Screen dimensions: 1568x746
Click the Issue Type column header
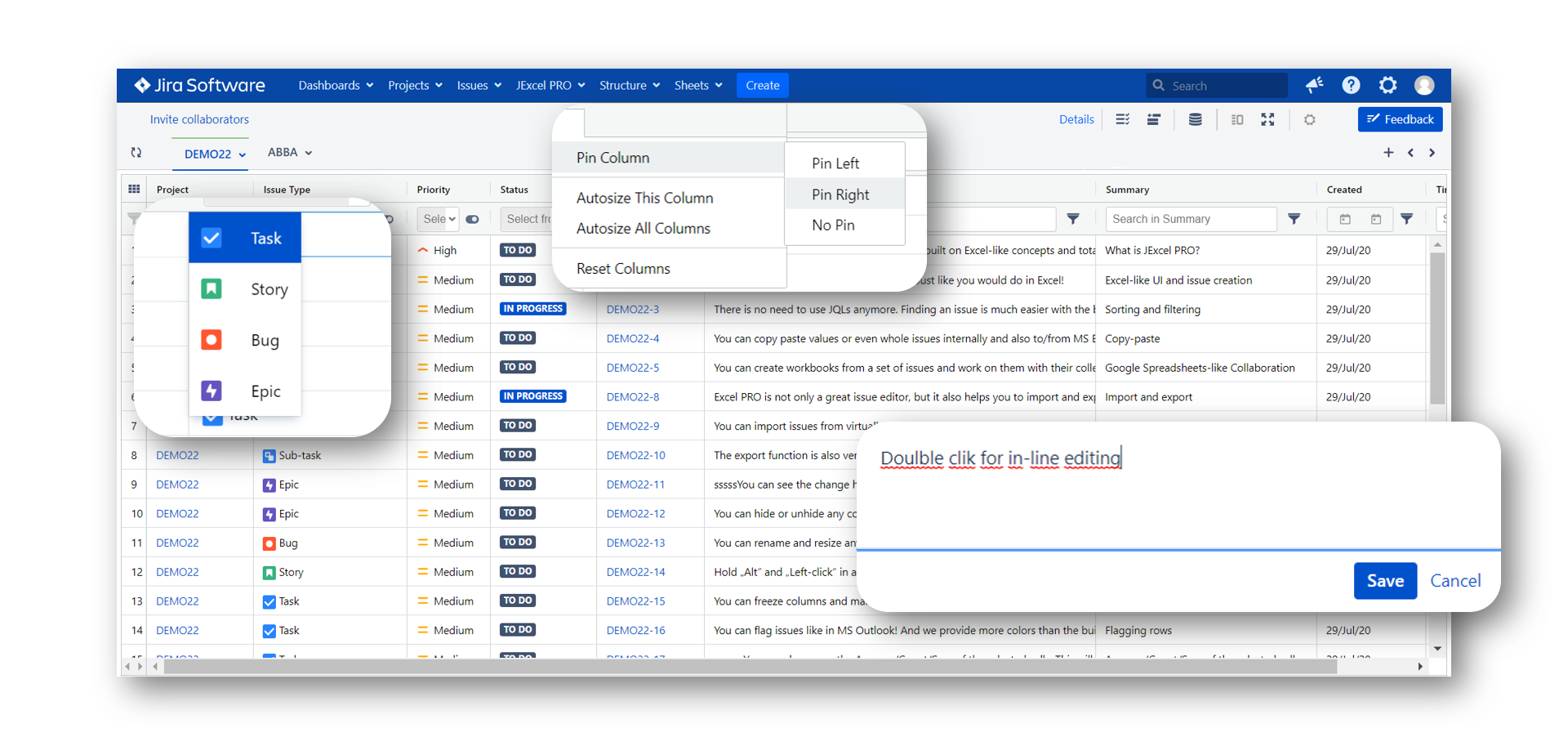(x=287, y=190)
